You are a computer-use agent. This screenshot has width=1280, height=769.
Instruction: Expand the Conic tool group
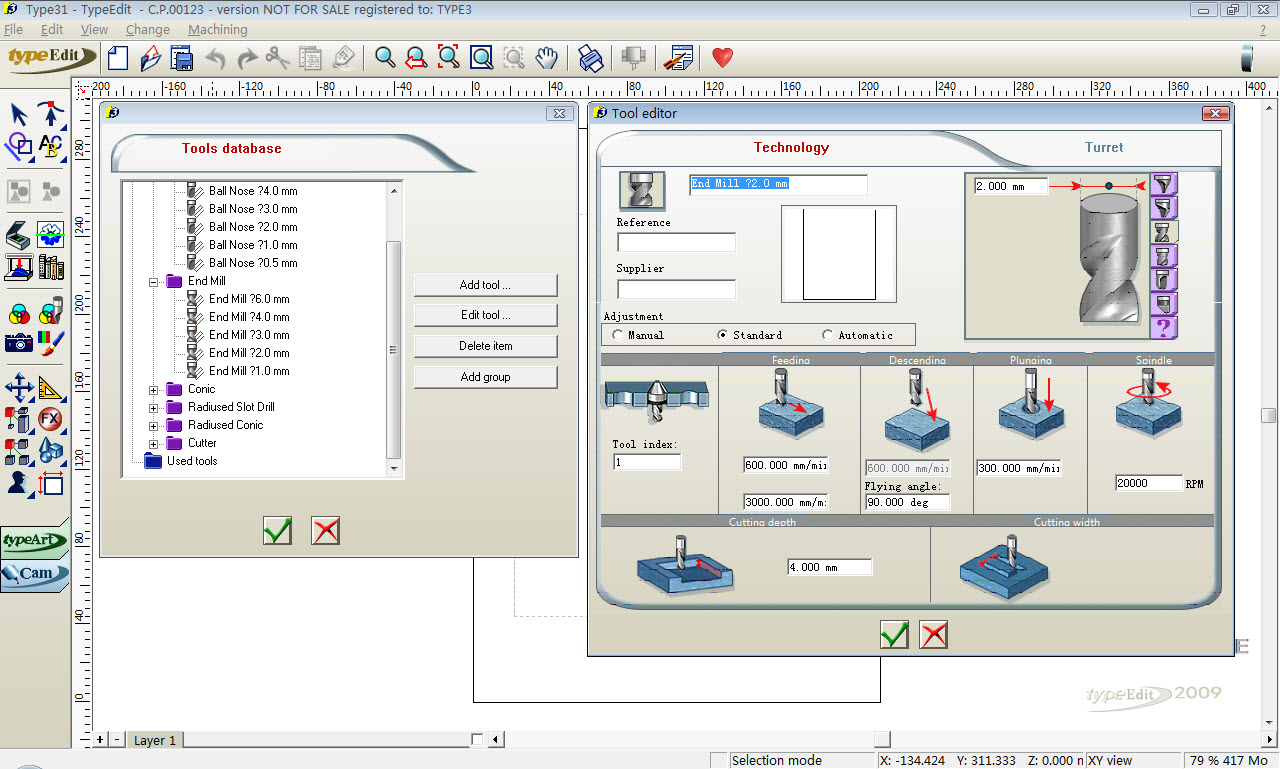154,390
